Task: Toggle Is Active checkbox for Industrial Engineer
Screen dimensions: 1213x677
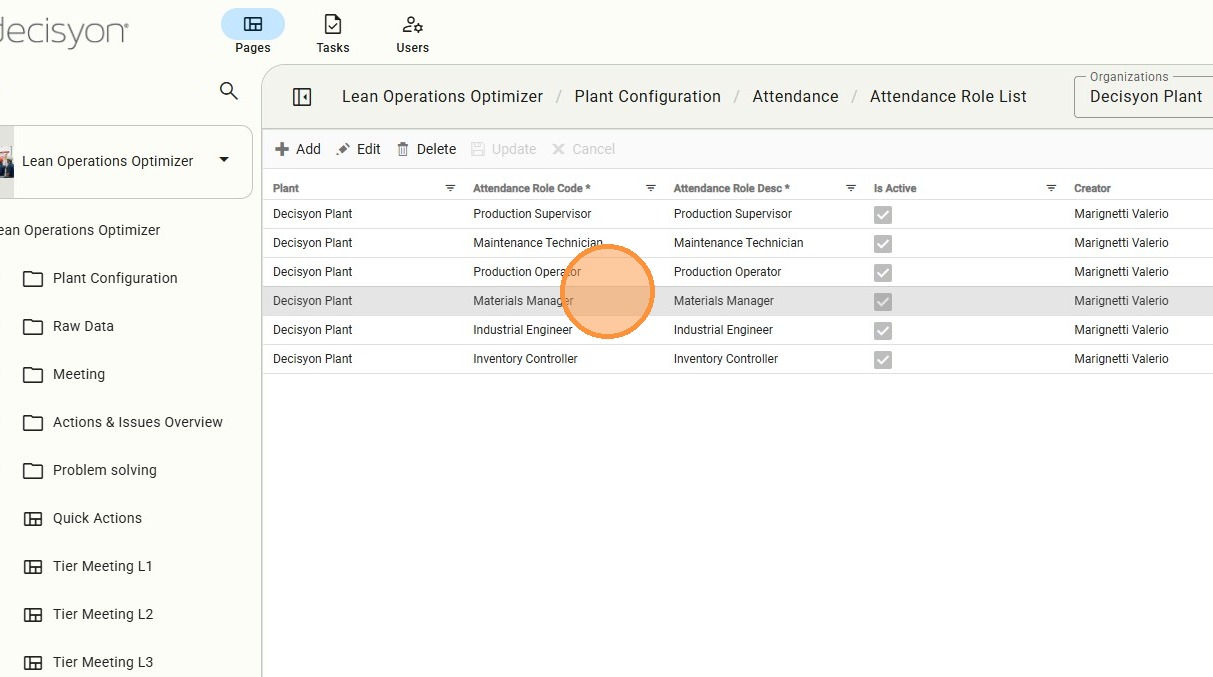Action: [x=883, y=331]
